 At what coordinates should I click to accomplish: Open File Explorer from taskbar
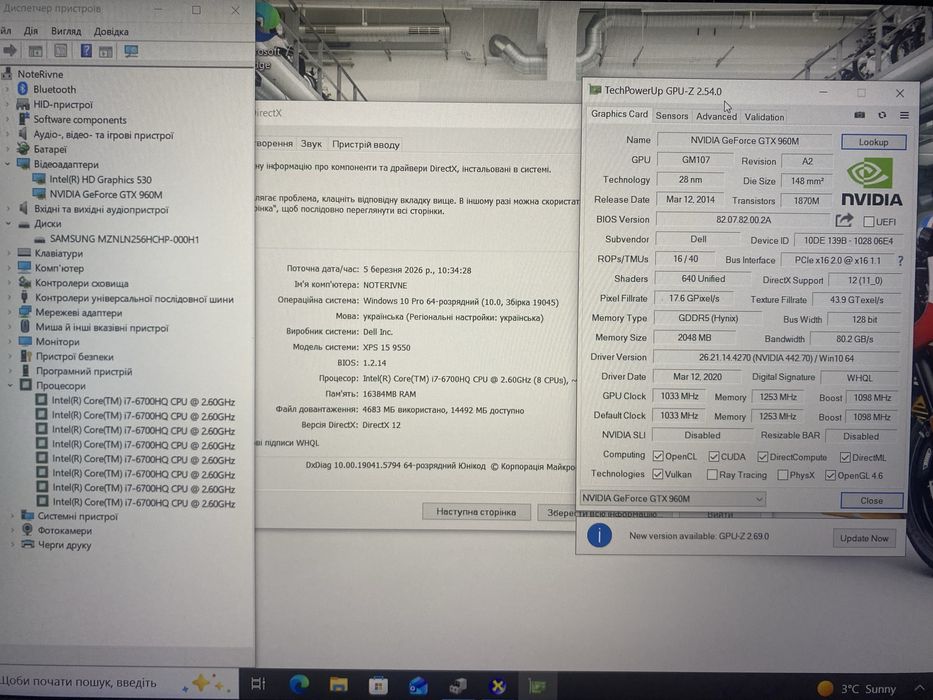pos(339,685)
